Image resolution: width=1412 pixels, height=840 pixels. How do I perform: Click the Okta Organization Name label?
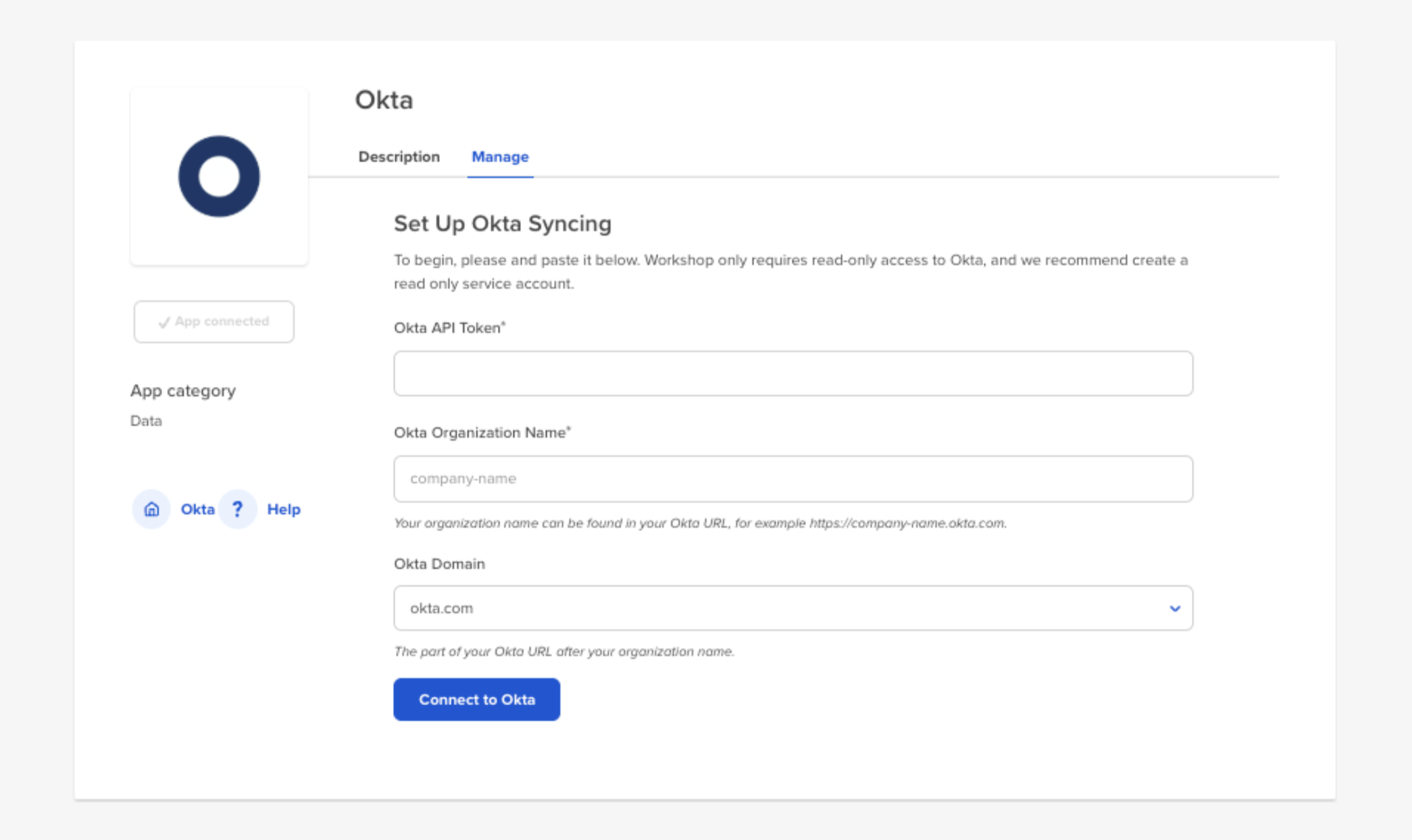click(x=482, y=432)
